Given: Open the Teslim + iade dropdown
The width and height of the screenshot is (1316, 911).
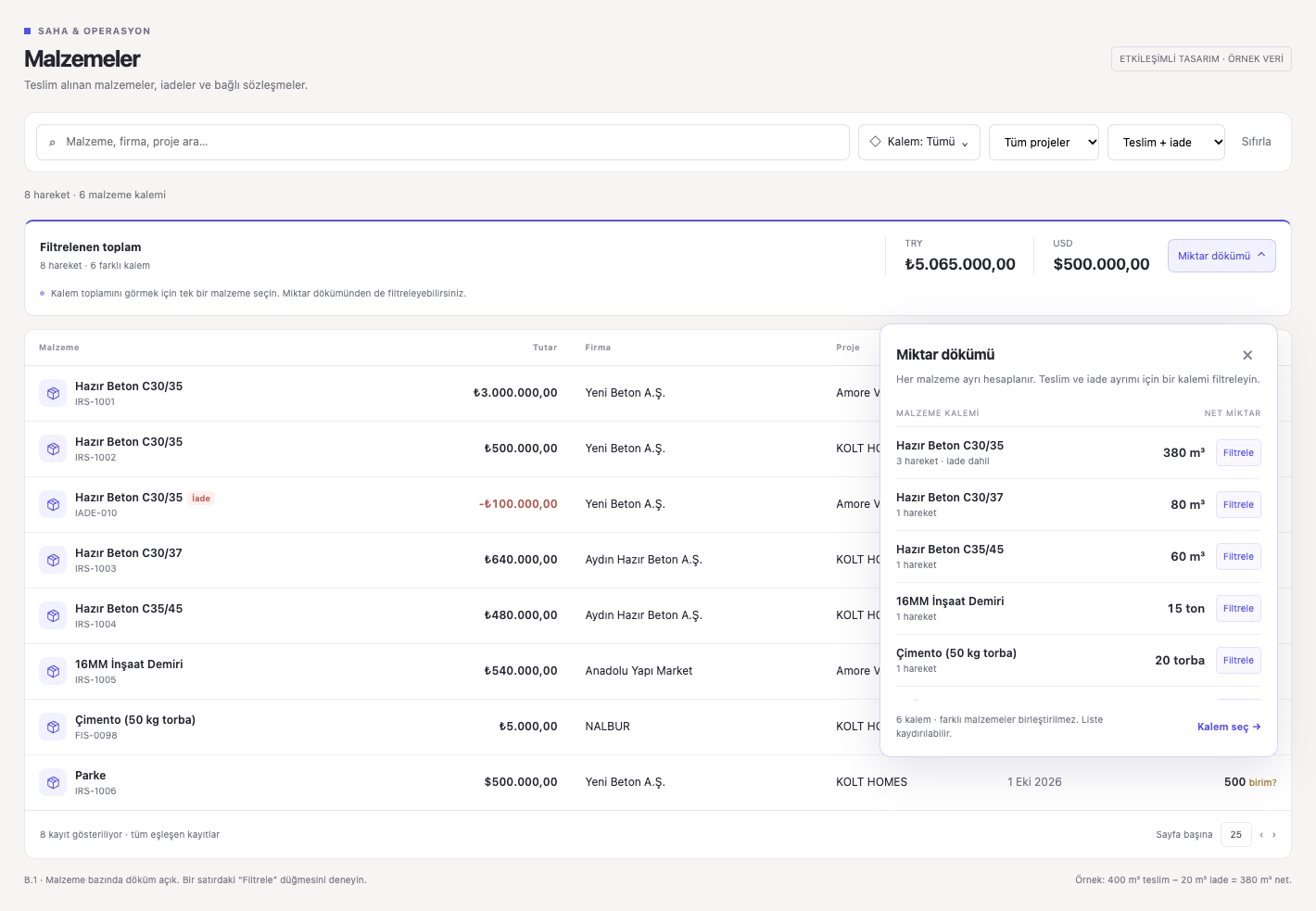Looking at the screenshot, I should click(x=1166, y=142).
